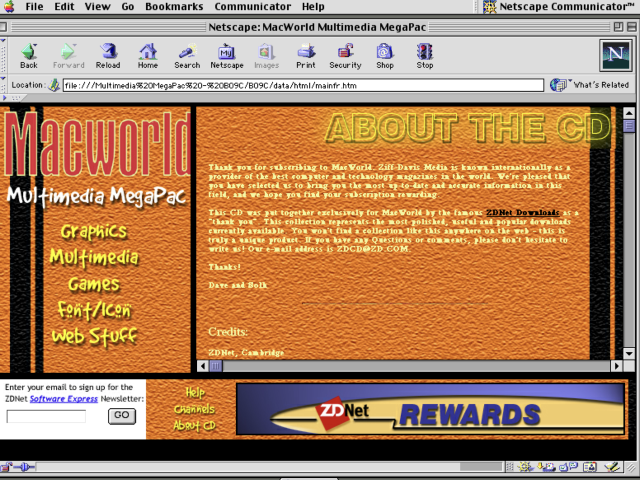Open the File menu
This screenshot has width=640, height=480.
[x=34, y=7]
